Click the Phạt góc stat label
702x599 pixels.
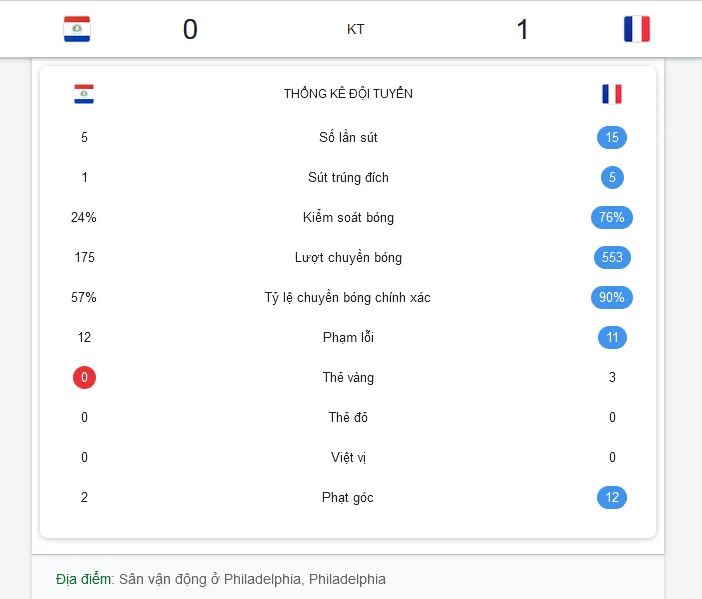348,497
